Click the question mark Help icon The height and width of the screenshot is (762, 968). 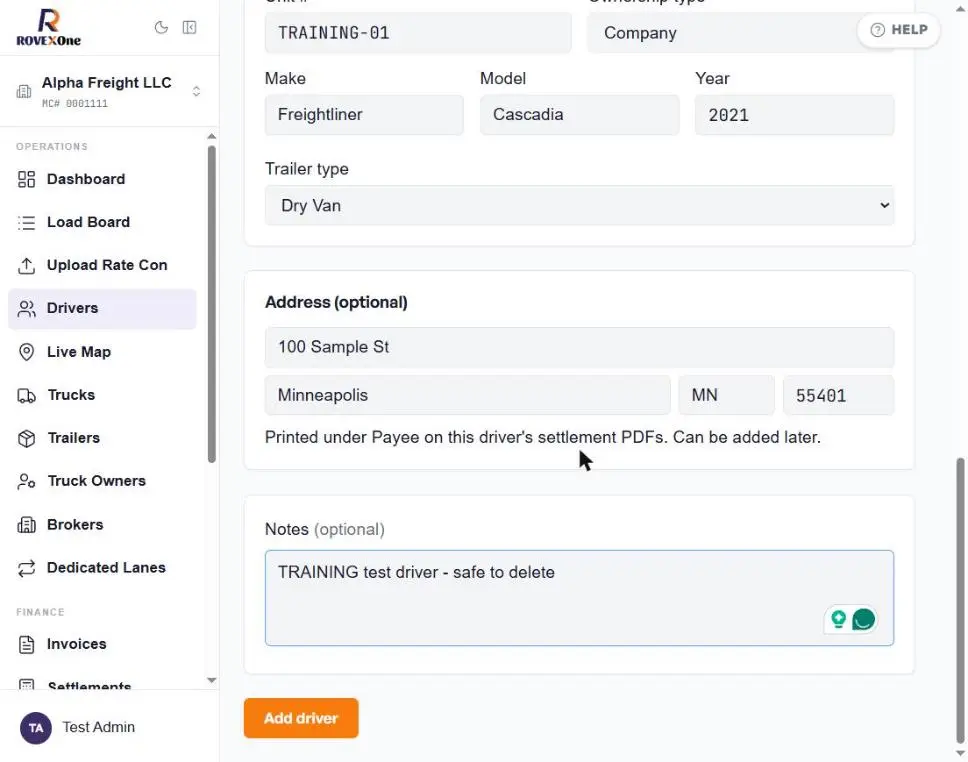[877, 30]
